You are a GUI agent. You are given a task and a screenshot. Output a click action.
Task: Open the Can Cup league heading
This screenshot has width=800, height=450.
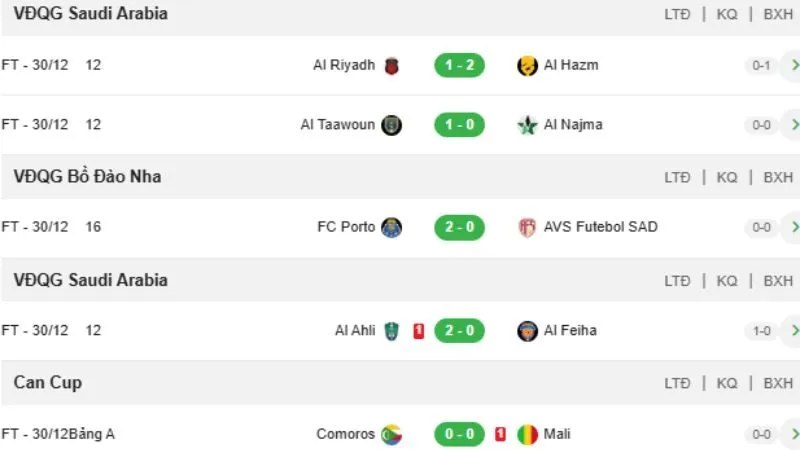pyautogui.click(x=48, y=383)
